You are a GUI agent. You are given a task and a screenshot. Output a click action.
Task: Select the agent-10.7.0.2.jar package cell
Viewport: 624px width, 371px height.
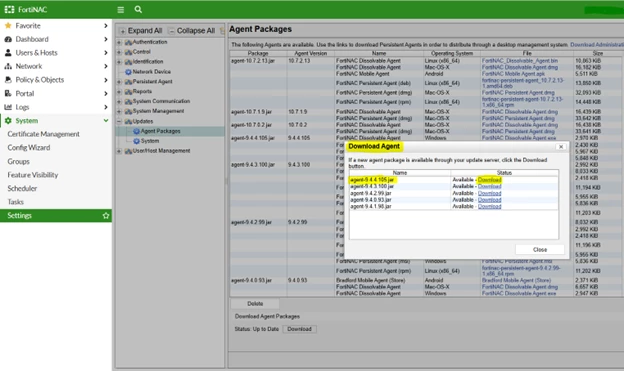pyautogui.click(x=252, y=125)
